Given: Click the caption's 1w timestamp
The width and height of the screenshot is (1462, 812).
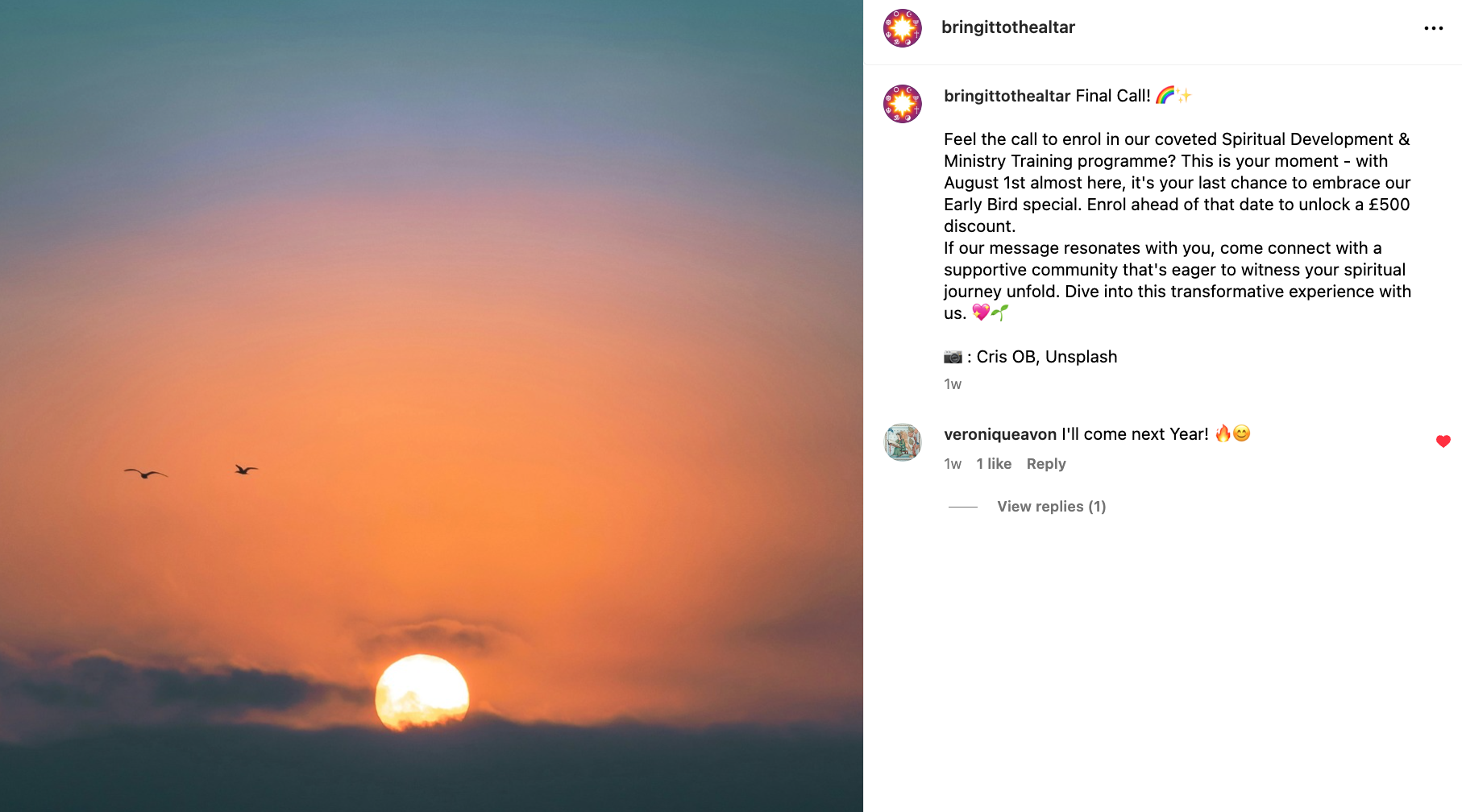Looking at the screenshot, I should tap(953, 384).
